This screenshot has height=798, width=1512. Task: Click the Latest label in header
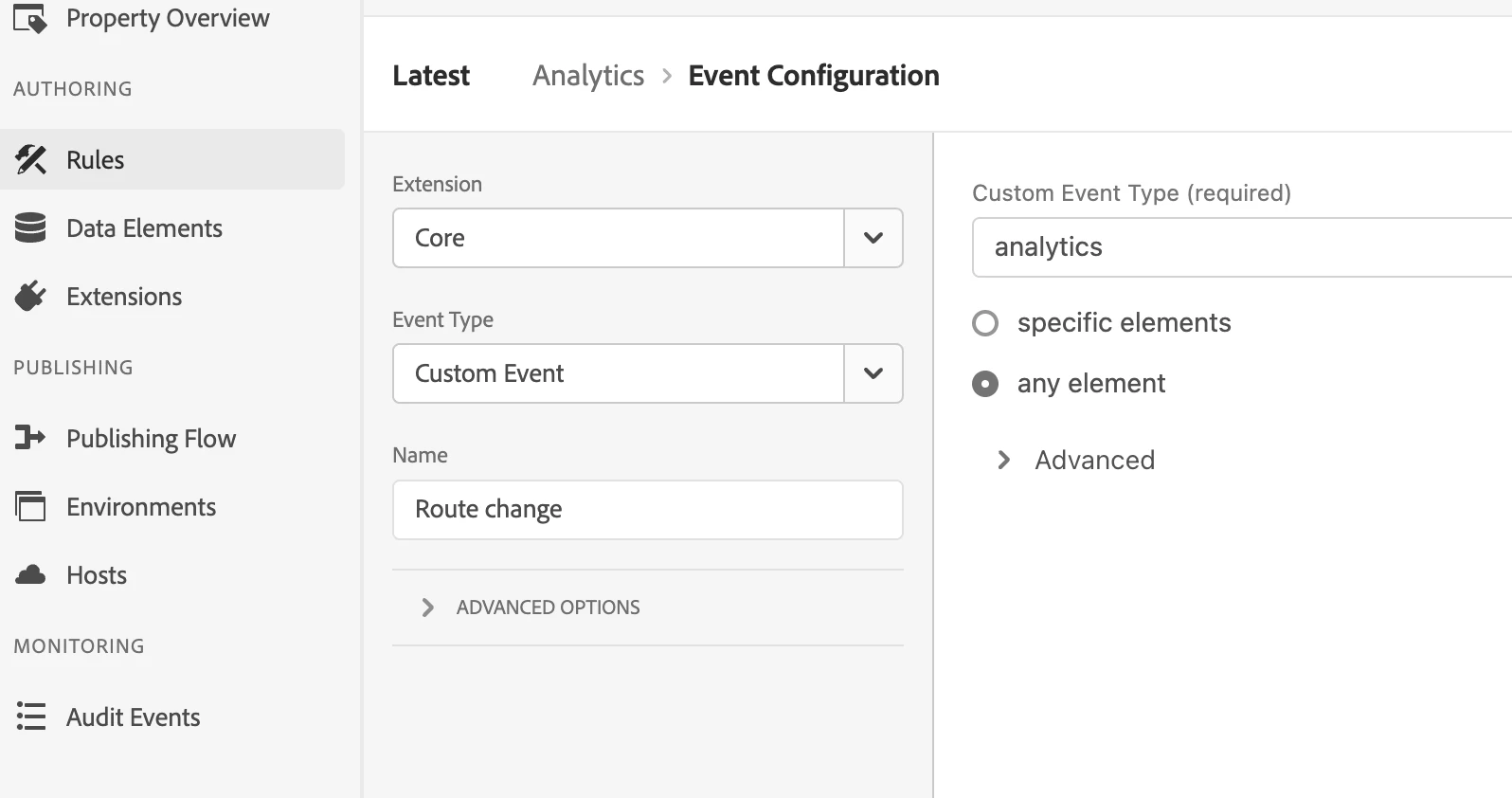431,76
